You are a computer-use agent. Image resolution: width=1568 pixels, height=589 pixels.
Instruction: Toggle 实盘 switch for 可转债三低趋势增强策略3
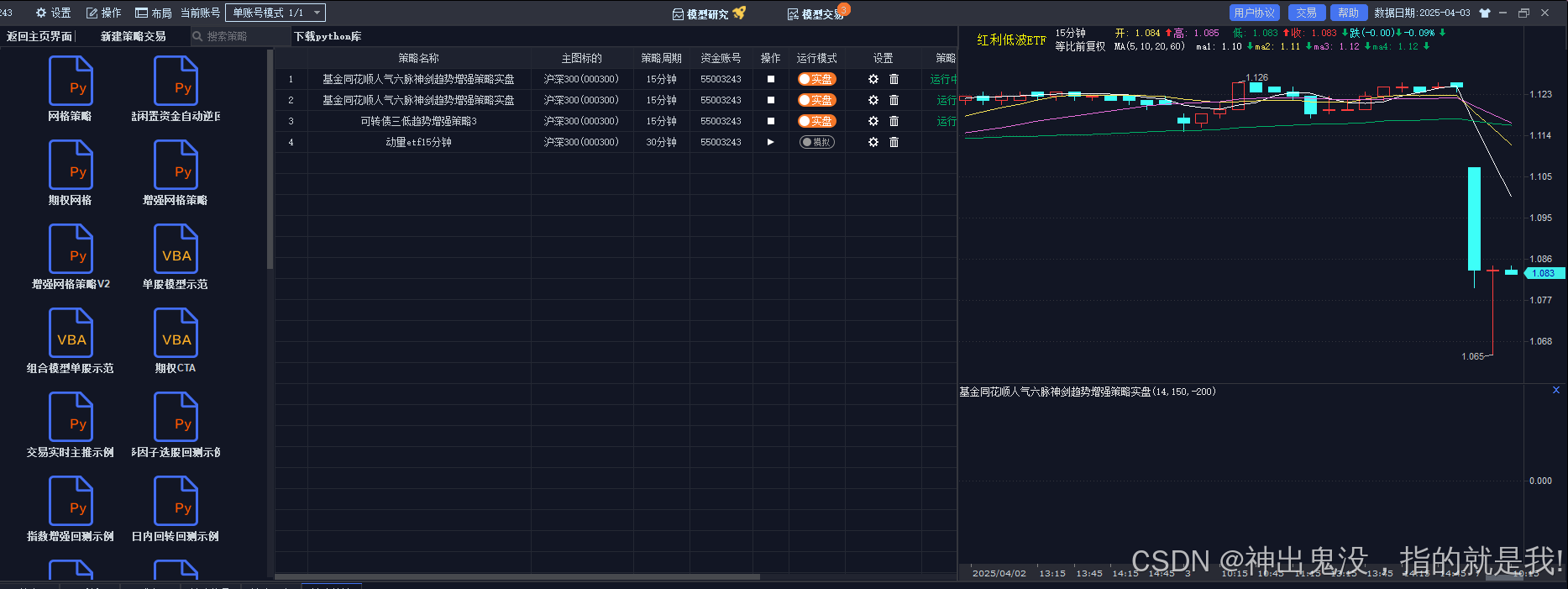(x=816, y=121)
